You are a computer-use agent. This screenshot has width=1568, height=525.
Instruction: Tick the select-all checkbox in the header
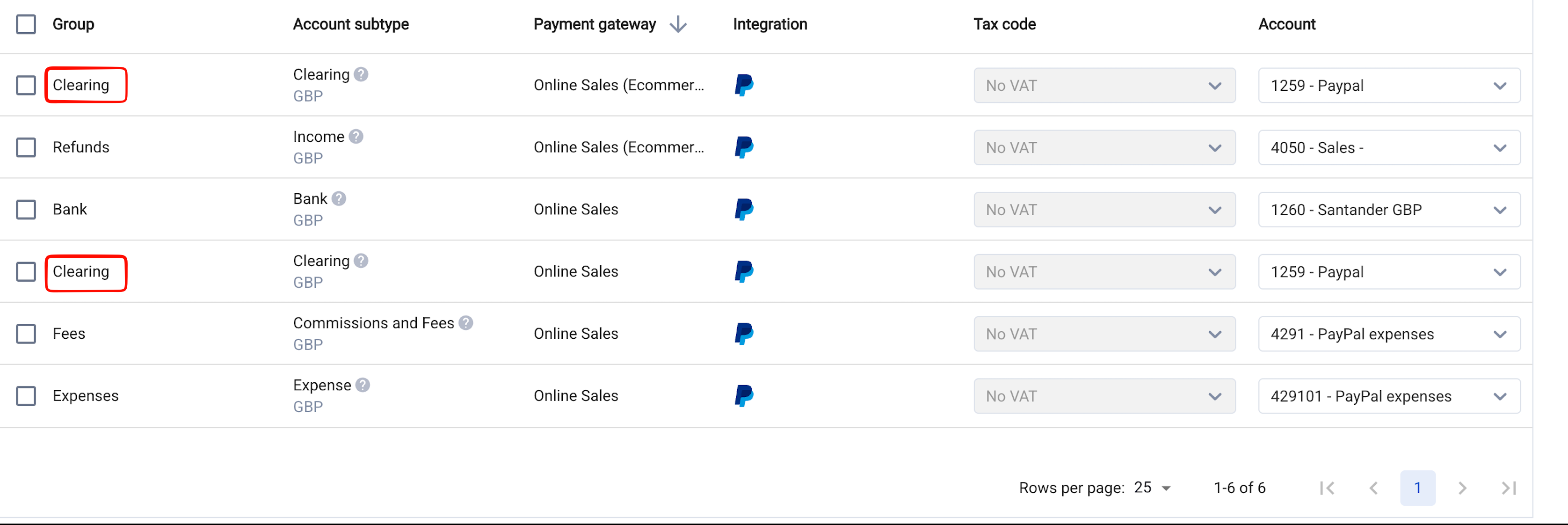click(26, 24)
